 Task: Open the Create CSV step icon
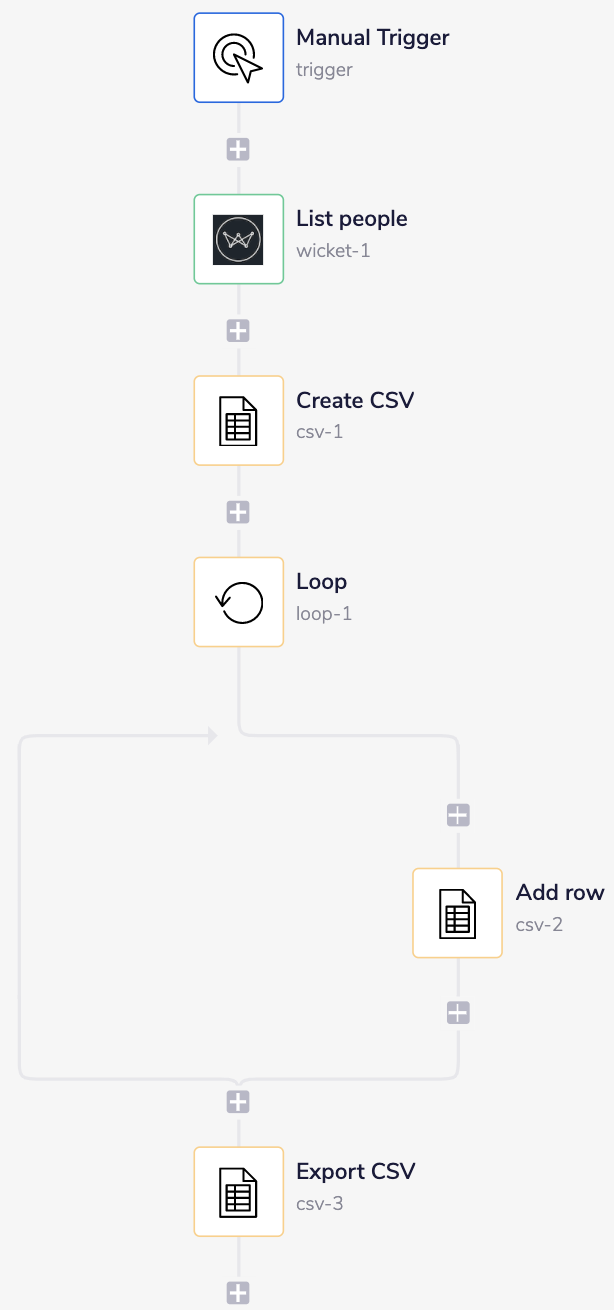point(238,420)
